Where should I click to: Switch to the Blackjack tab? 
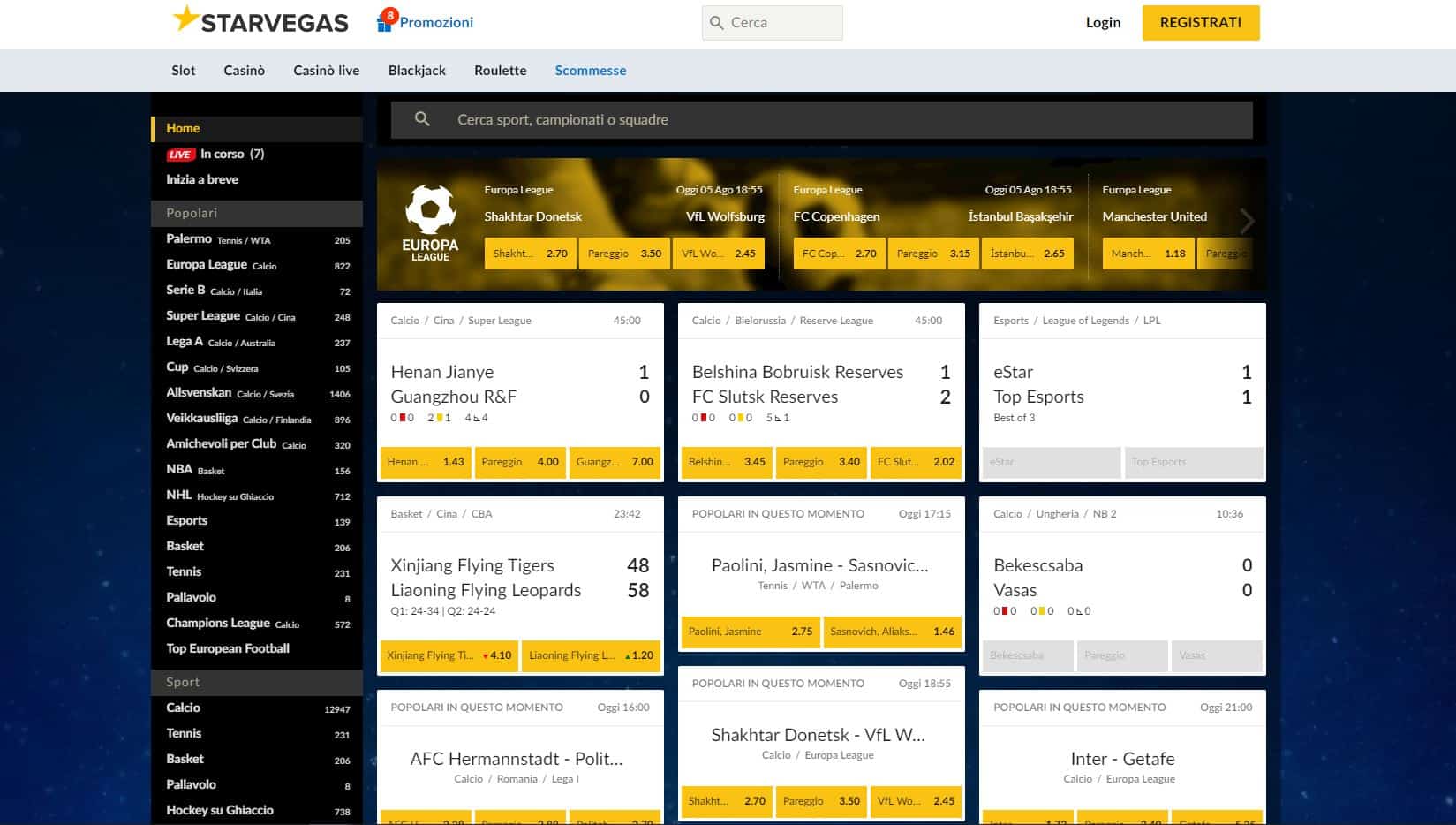(417, 70)
